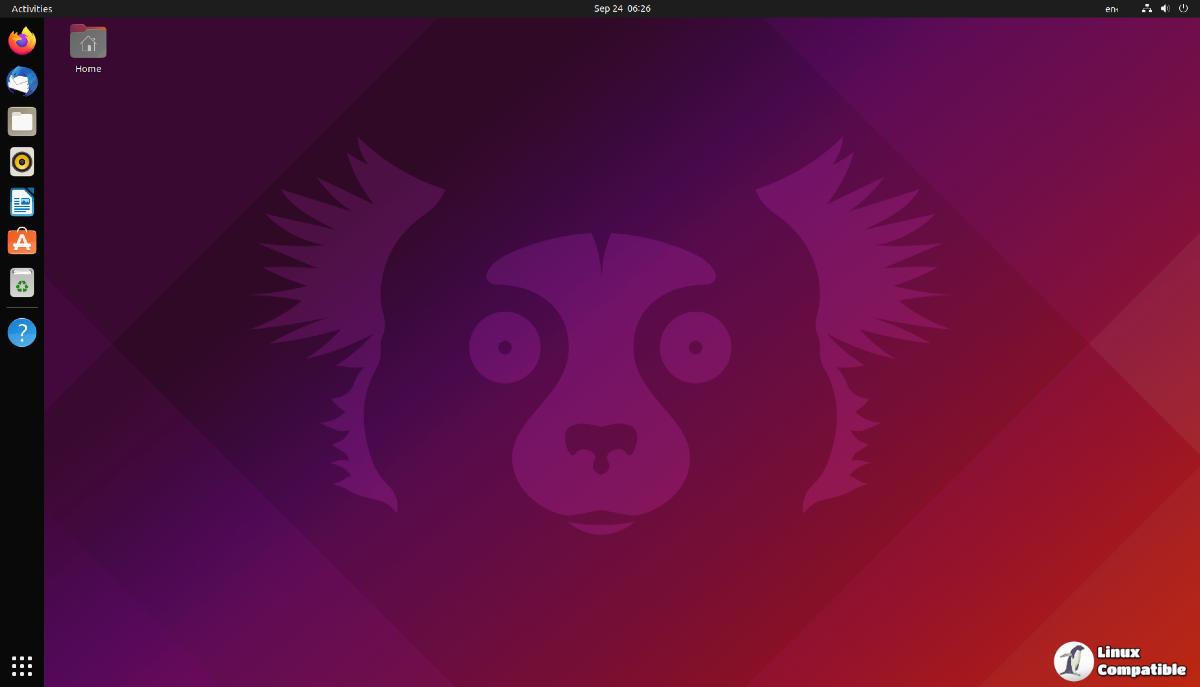
Task: Click the 'Linux Compatible' watermark text
Action: (1141, 661)
